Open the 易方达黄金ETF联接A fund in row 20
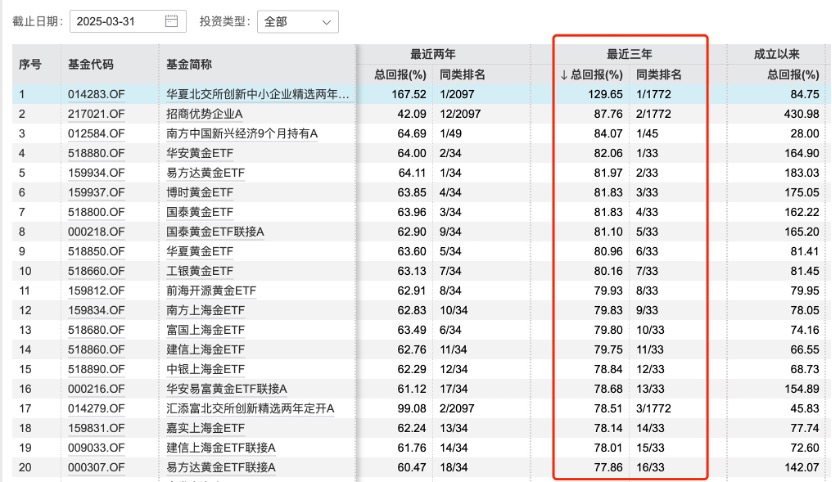 220,468
